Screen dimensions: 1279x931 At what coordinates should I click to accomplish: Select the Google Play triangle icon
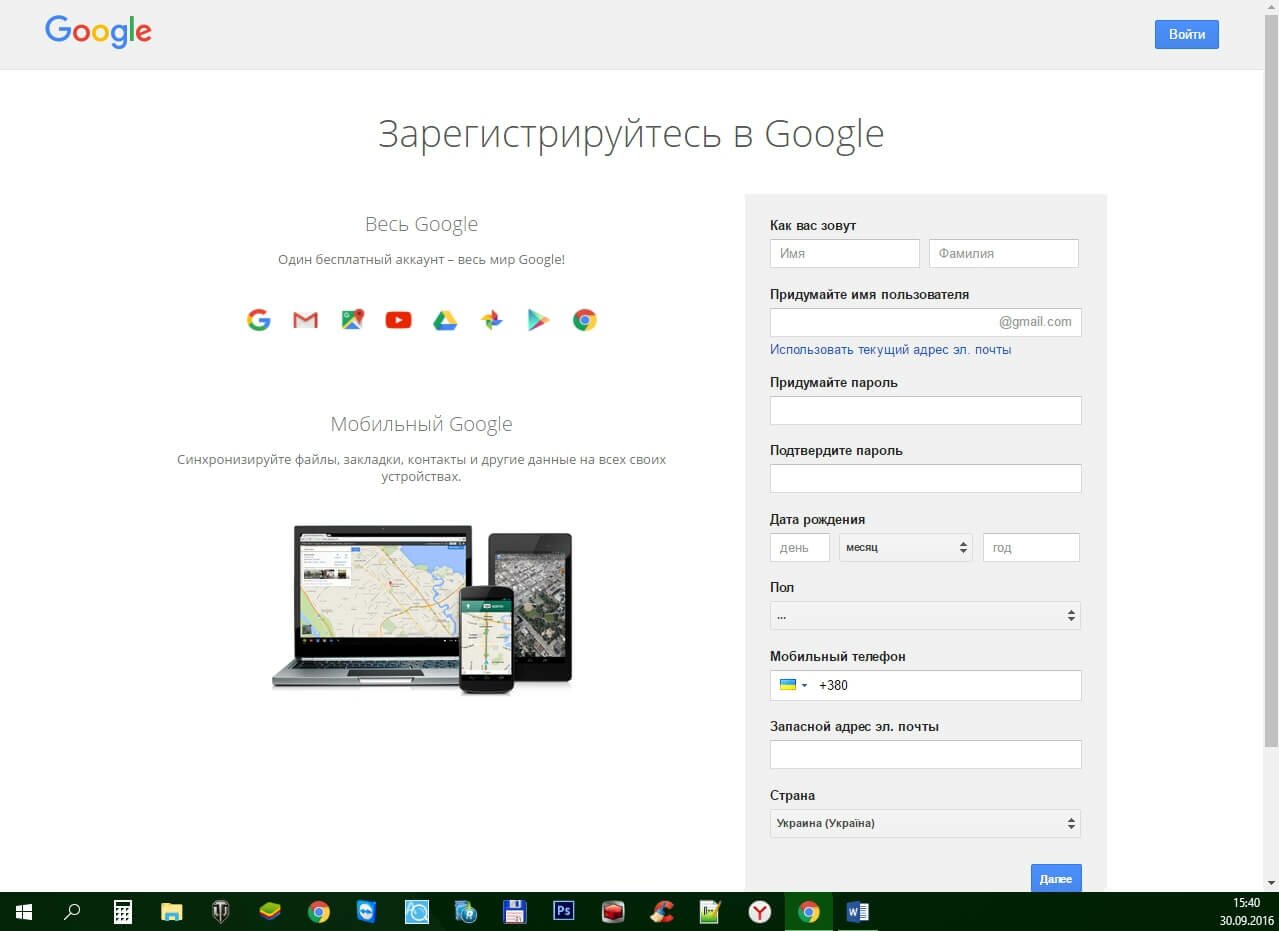(538, 319)
